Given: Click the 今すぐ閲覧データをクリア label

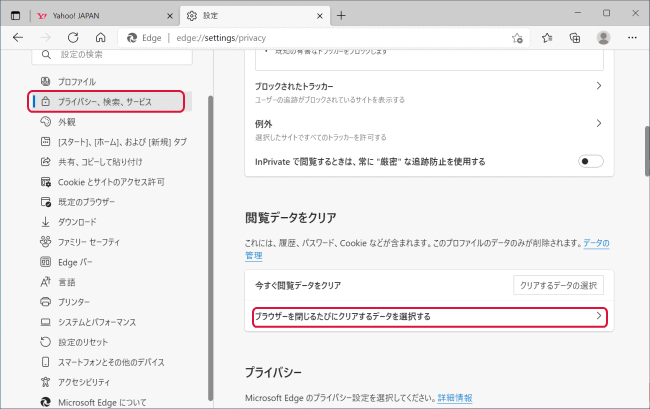Looking at the screenshot, I should [x=298, y=286].
